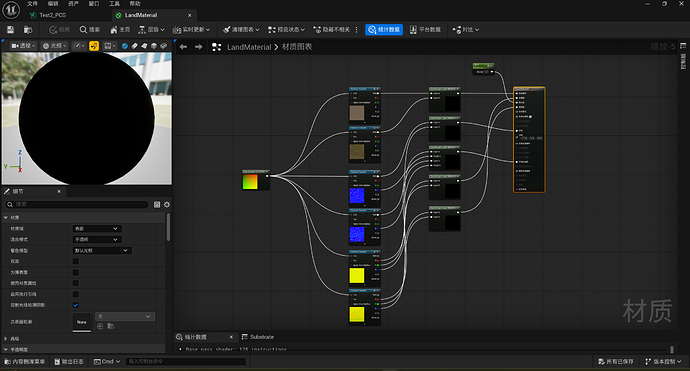Select the custom preview mesh icon
Viewport: 690px width, 371px height.
(164, 46)
